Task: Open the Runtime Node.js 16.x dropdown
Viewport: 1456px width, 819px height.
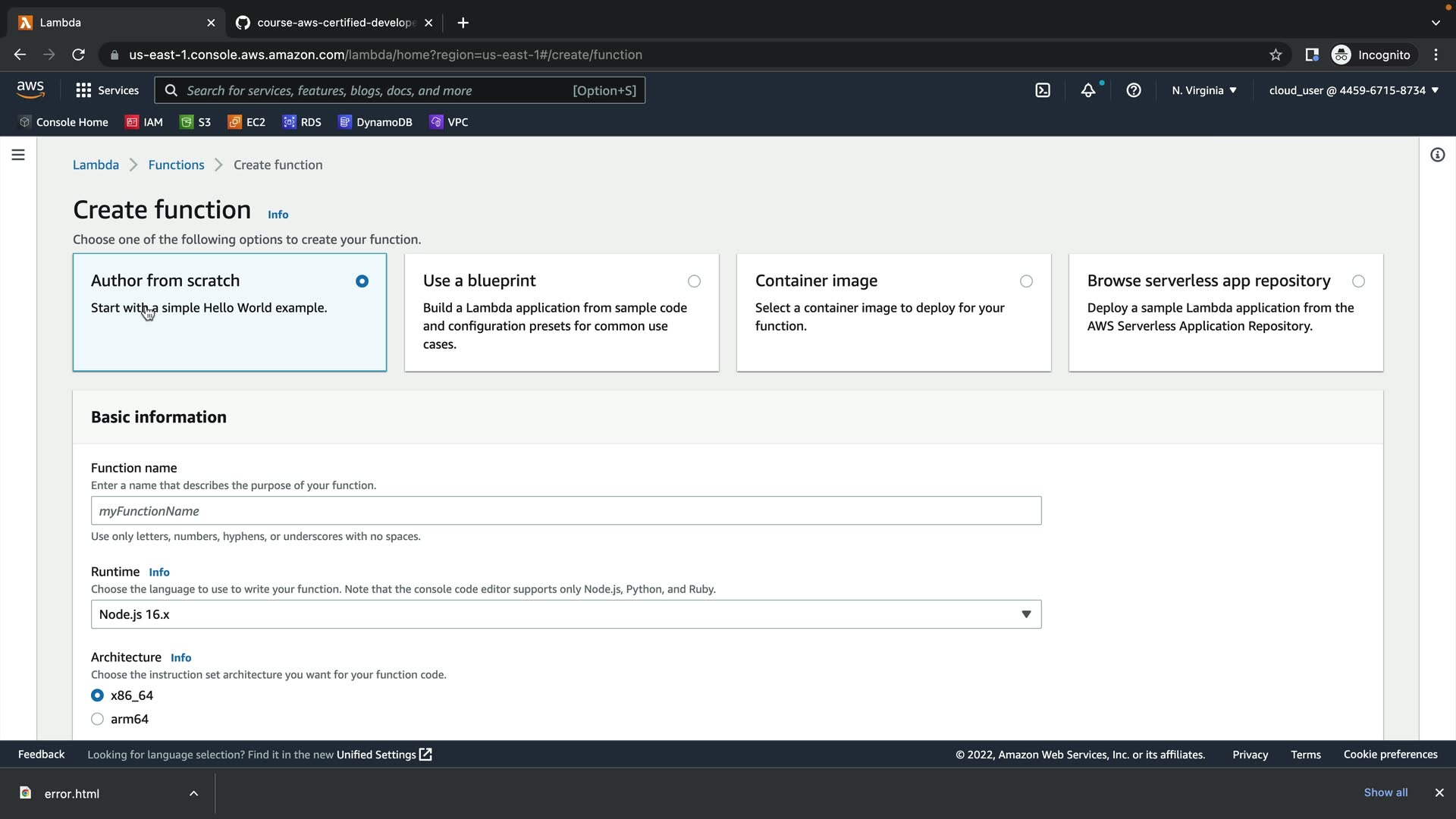Action: [x=566, y=614]
